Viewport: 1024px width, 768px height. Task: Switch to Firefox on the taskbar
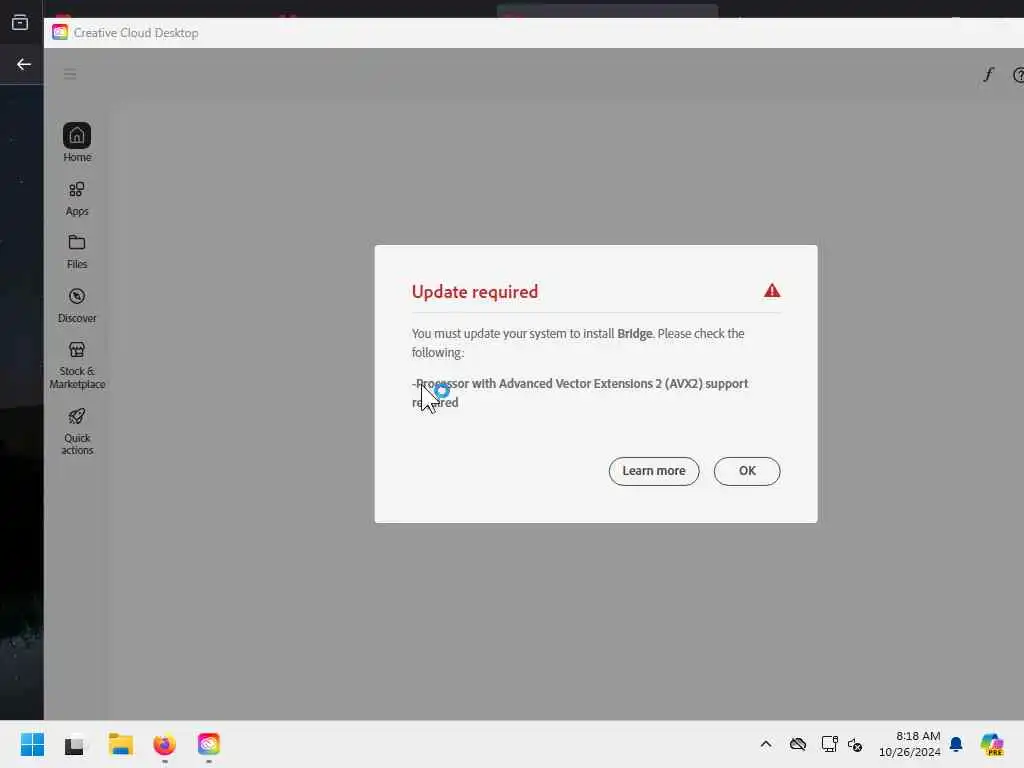click(165, 744)
